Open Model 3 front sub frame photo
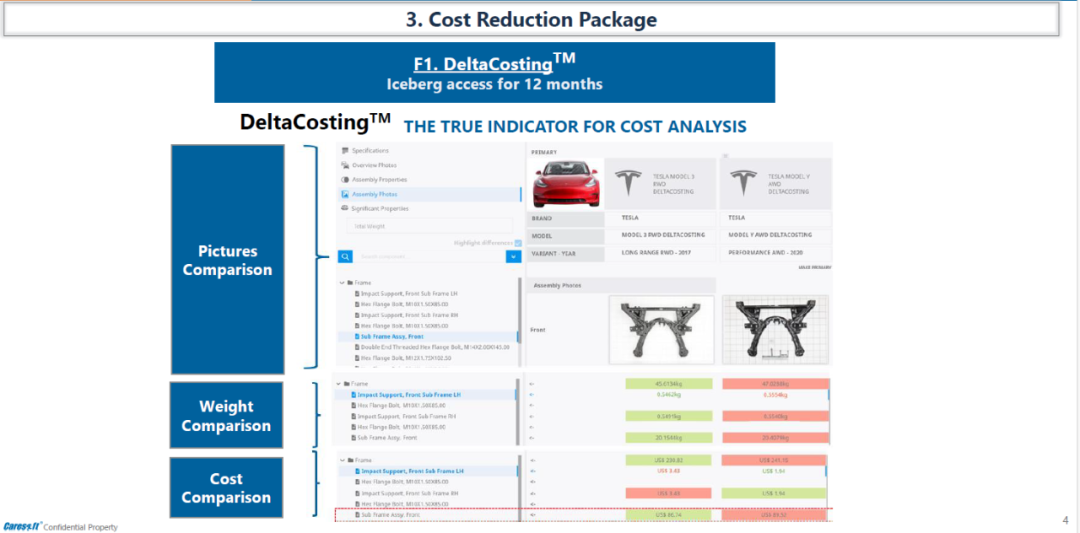Screen dimensions: 1080x533 tap(662, 330)
